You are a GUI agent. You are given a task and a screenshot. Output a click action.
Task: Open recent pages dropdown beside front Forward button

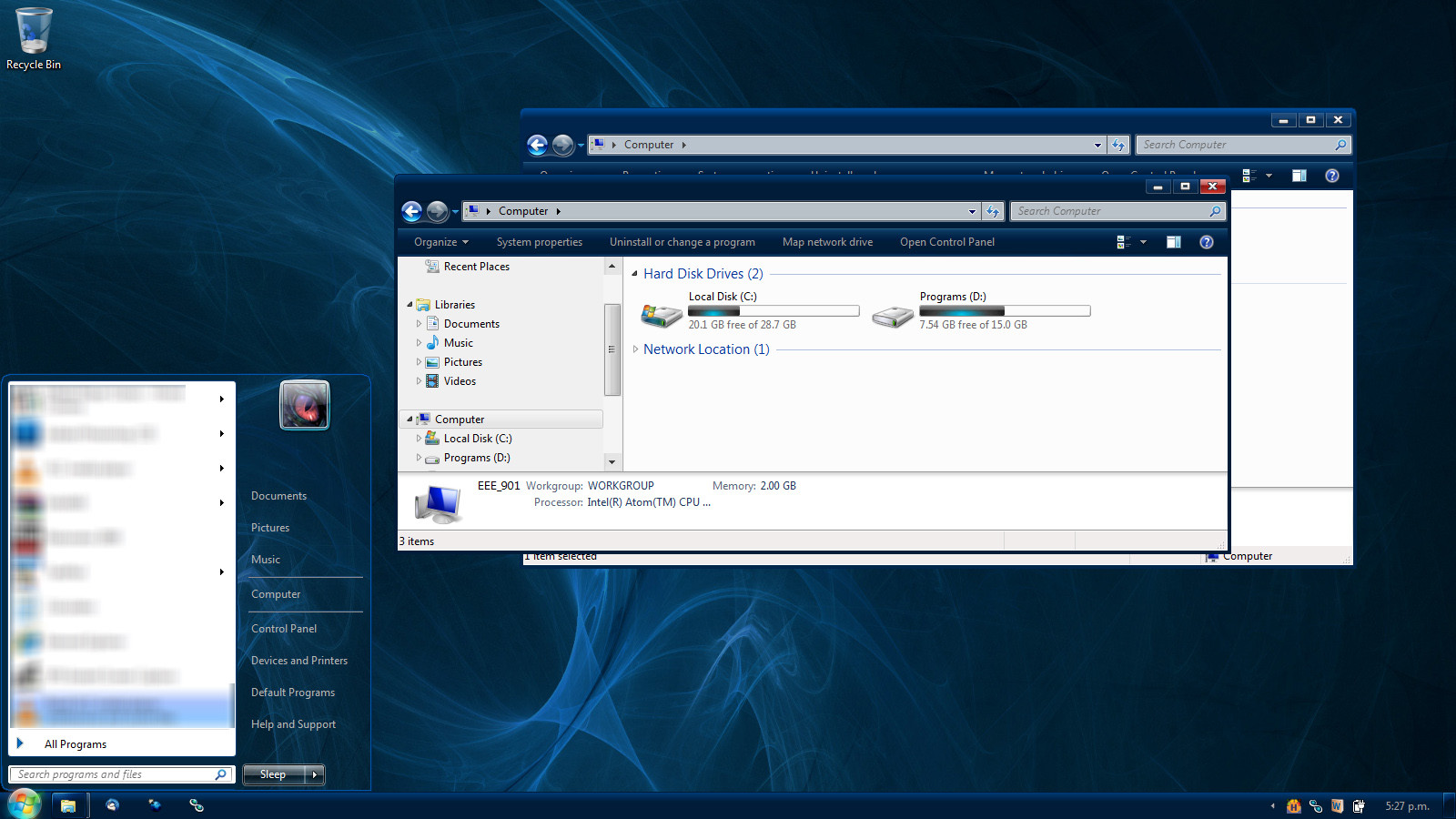pos(455,212)
